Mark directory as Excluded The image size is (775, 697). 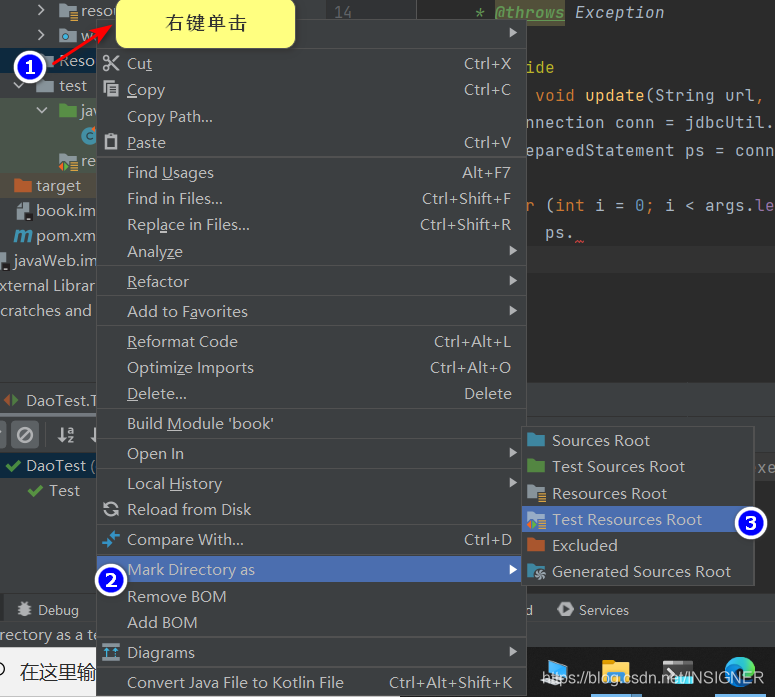[x=638, y=545]
